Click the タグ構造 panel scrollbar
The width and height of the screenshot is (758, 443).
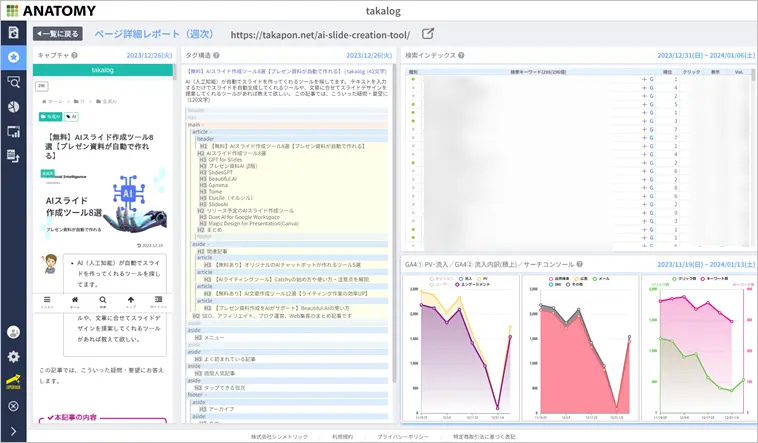click(x=394, y=222)
